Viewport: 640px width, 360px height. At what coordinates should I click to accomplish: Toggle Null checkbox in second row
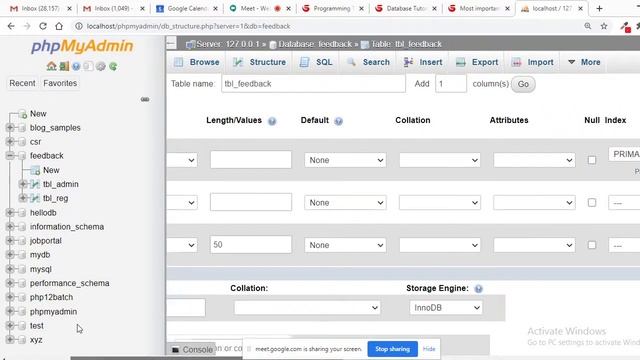click(x=592, y=202)
